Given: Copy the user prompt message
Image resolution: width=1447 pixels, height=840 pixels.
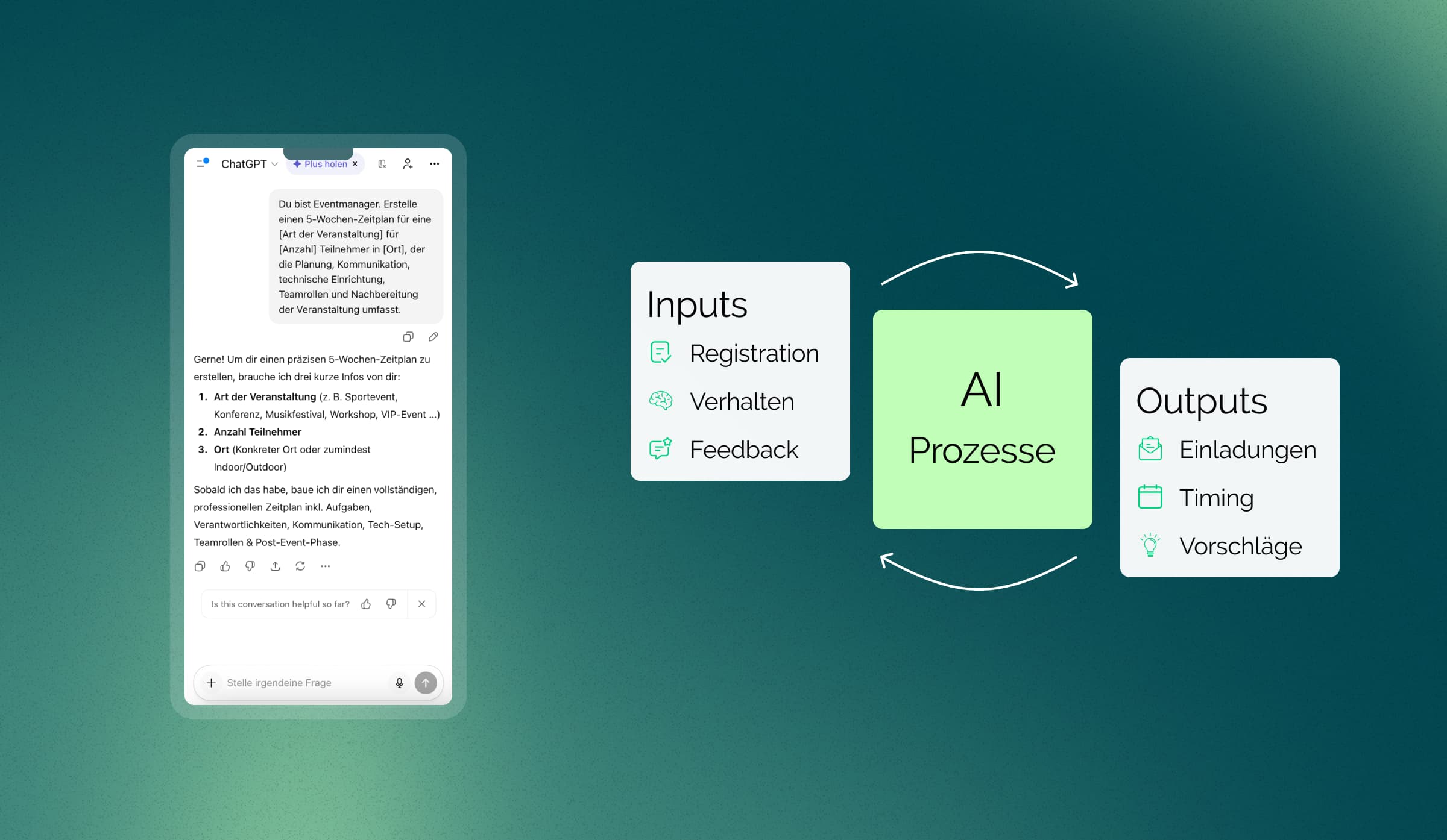Looking at the screenshot, I should 408,337.
